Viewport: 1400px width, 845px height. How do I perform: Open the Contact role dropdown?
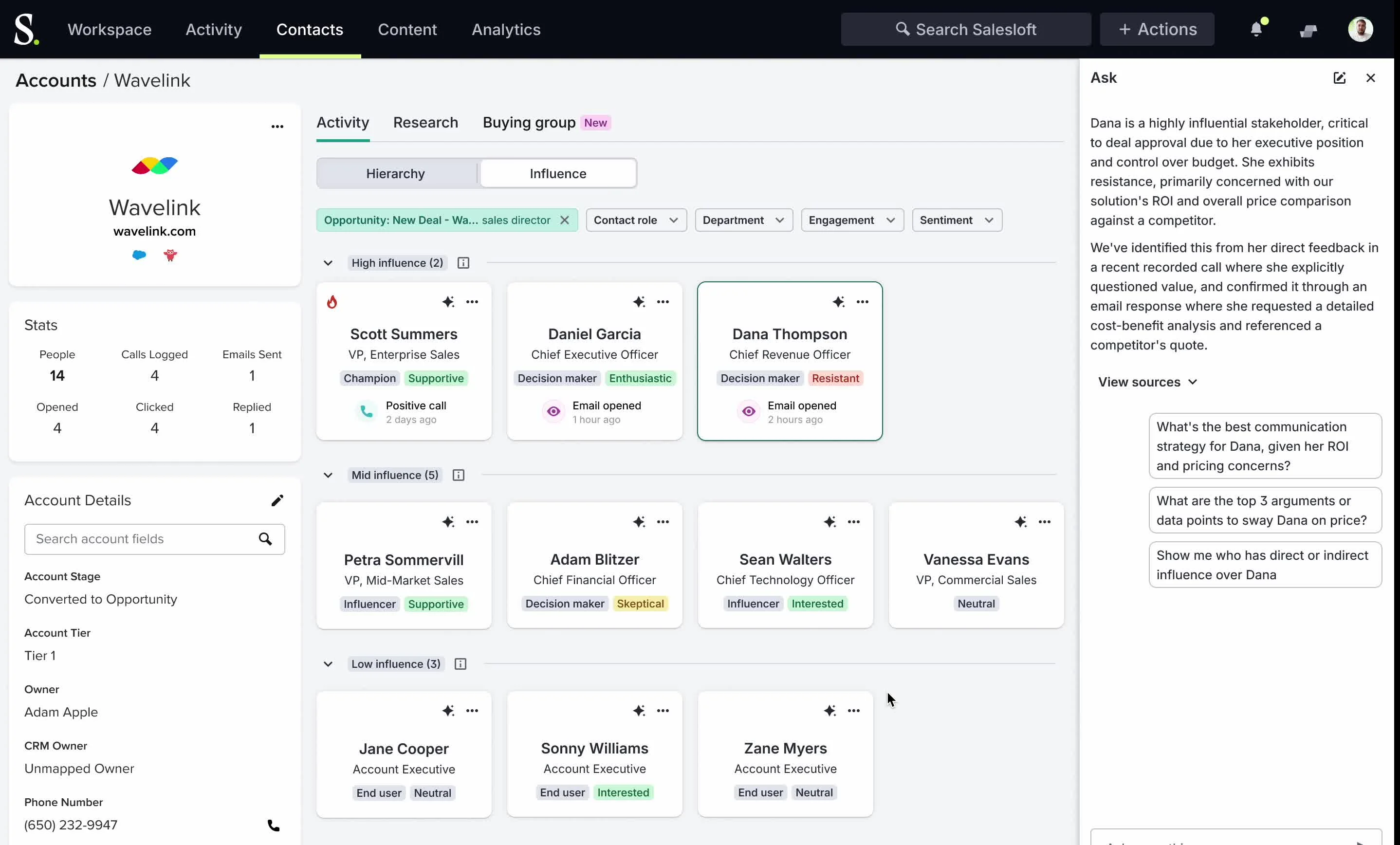[x=636, y=220]
